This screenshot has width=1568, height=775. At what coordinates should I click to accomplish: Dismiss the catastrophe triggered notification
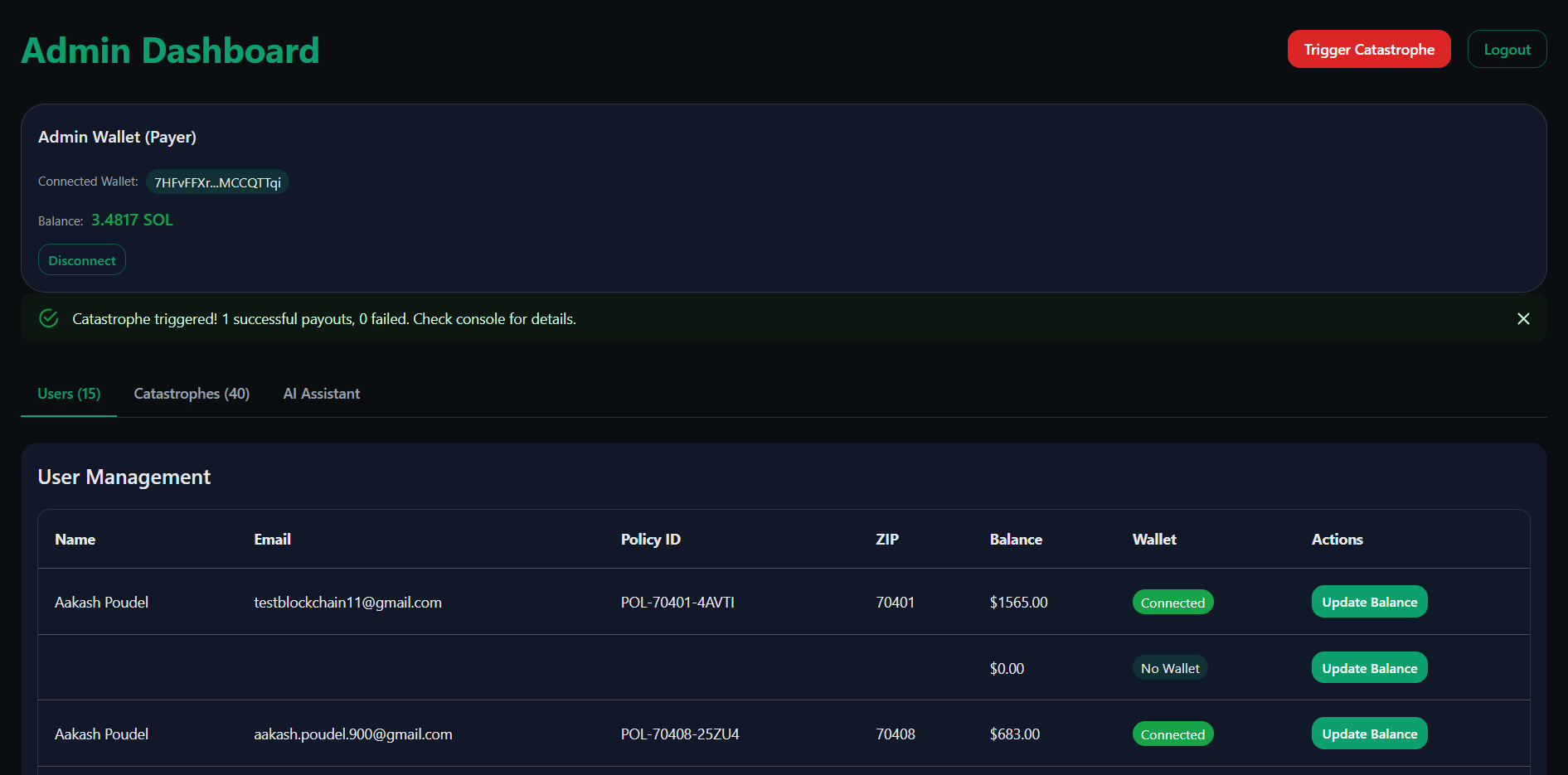click(1523, 319)
